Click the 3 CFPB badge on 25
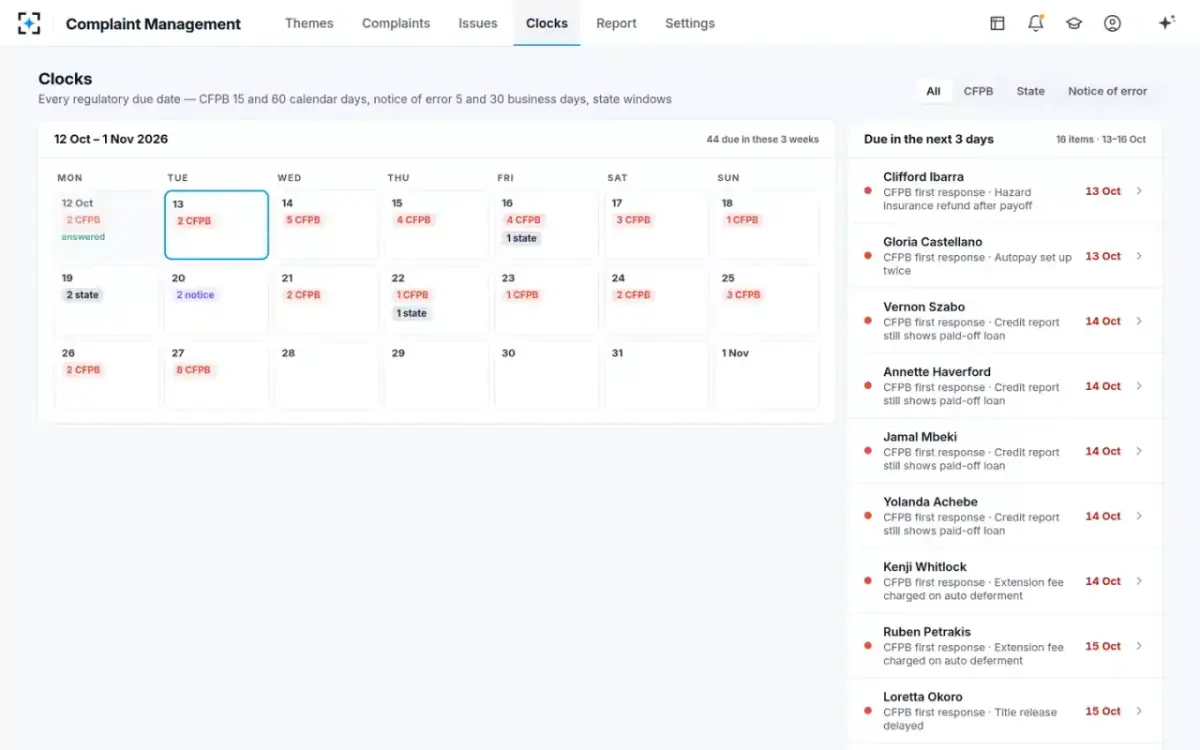Screen dimensions: 1200x750 coord(743,295)
